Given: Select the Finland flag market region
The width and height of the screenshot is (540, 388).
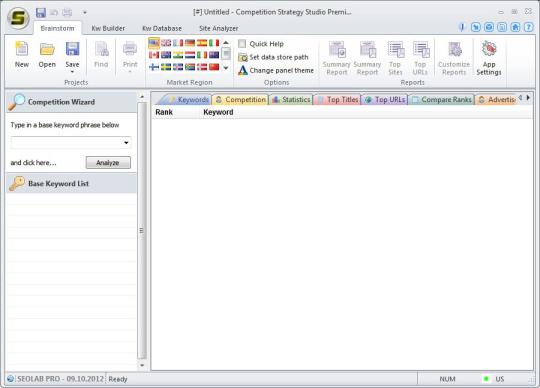Looking at the screenshot, I should pos(154,67).
